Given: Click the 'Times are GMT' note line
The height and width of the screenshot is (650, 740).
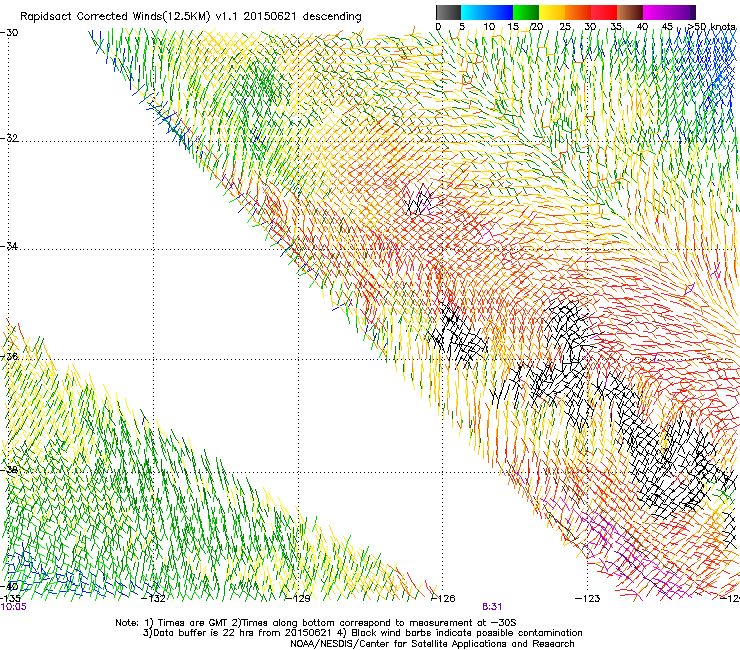Looking at the screenshot, I should point(316,623).
